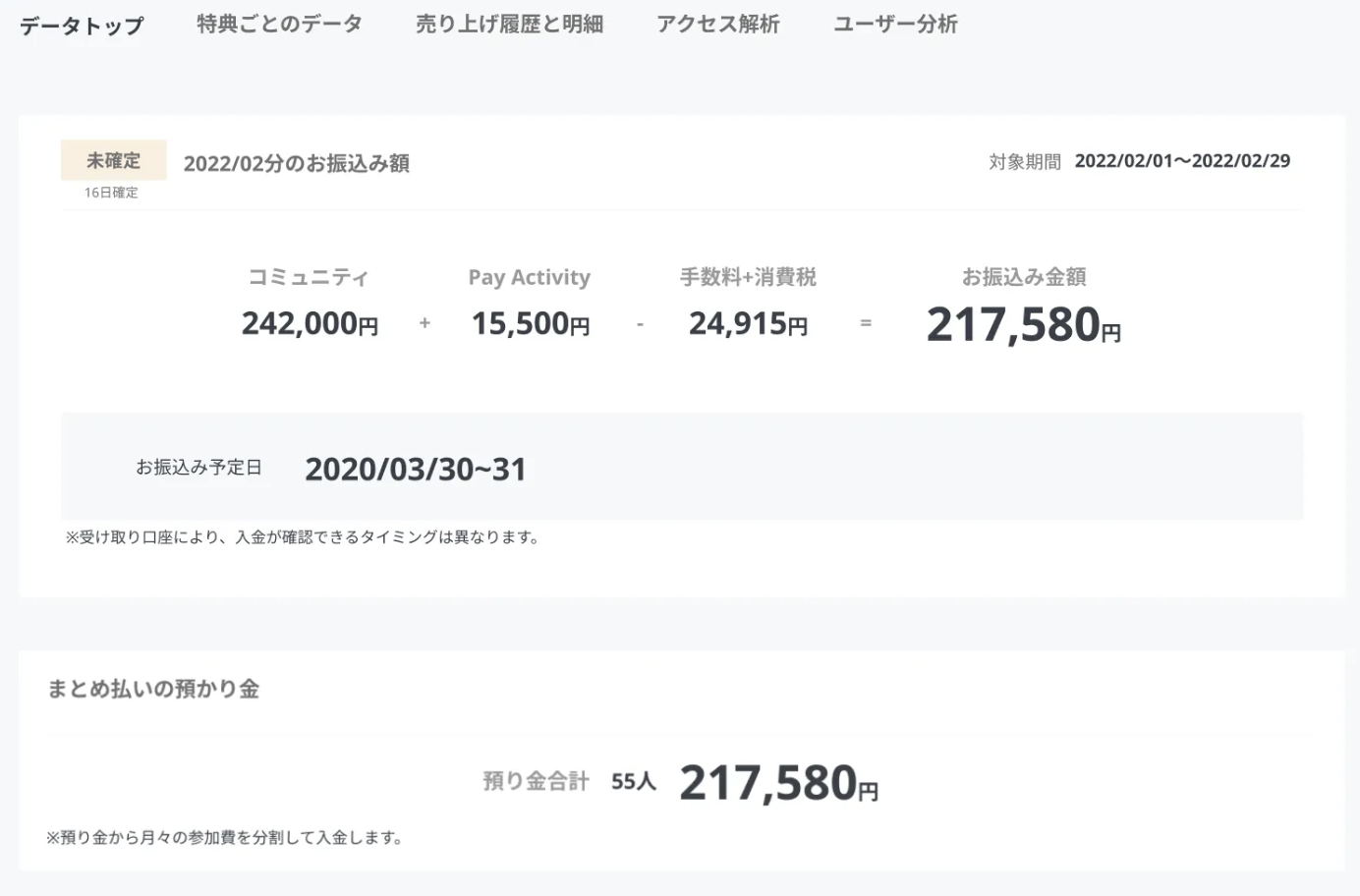Screen dimensions: 1360x896
Task: Click the お振込み予定日 label
Action: (198, 468)
